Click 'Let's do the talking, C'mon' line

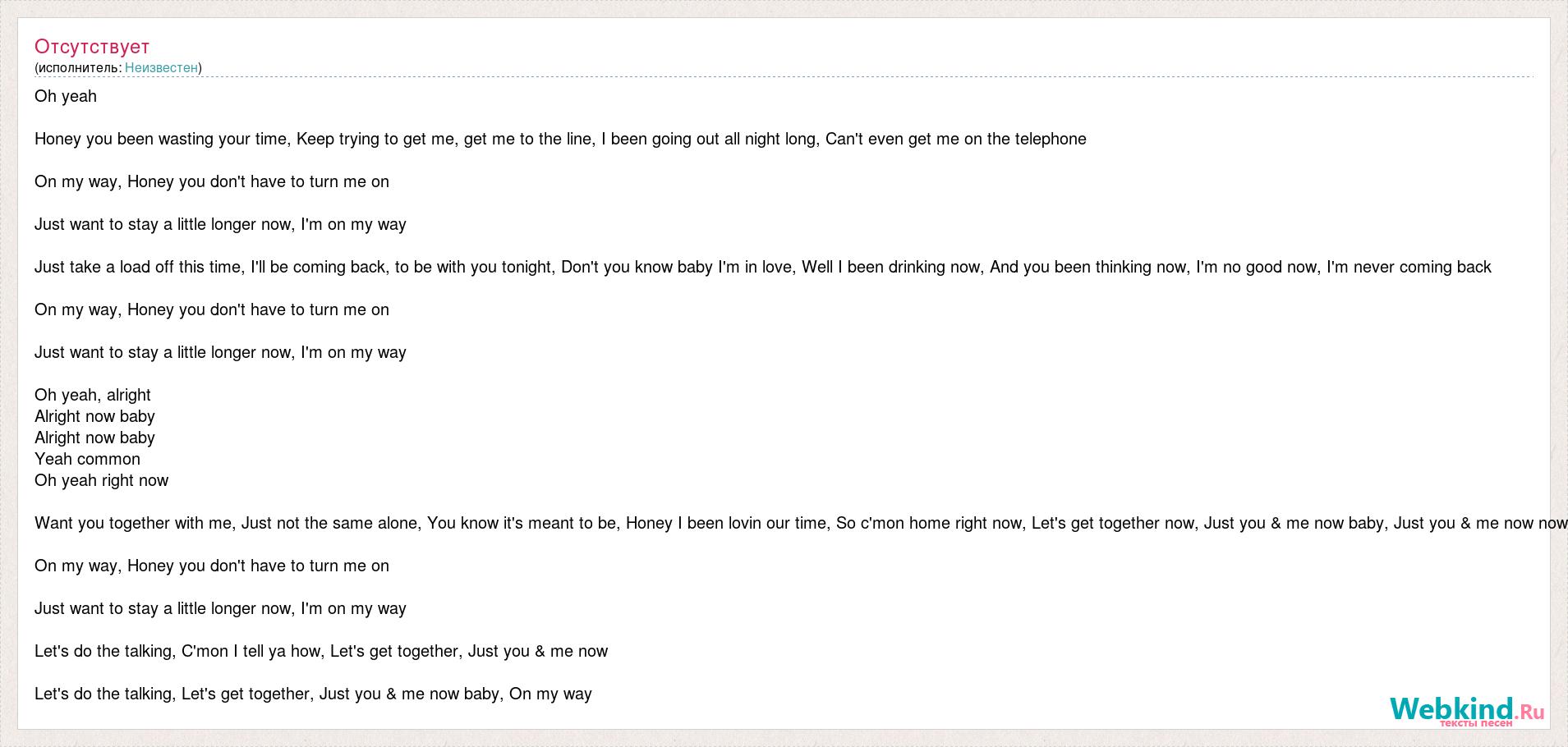(321, 651)
